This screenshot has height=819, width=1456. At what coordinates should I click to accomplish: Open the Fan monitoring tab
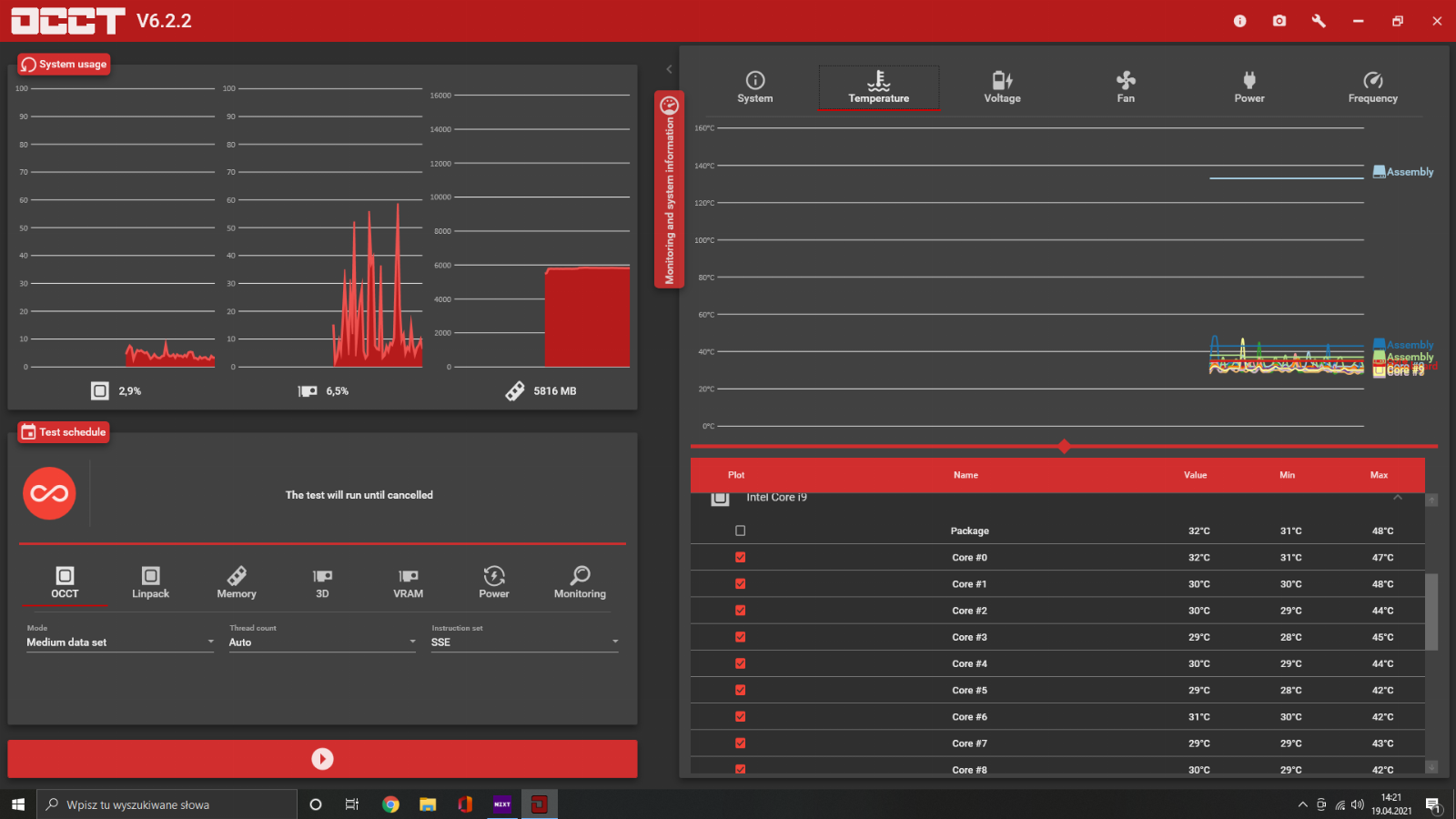tap(1126, 87)
